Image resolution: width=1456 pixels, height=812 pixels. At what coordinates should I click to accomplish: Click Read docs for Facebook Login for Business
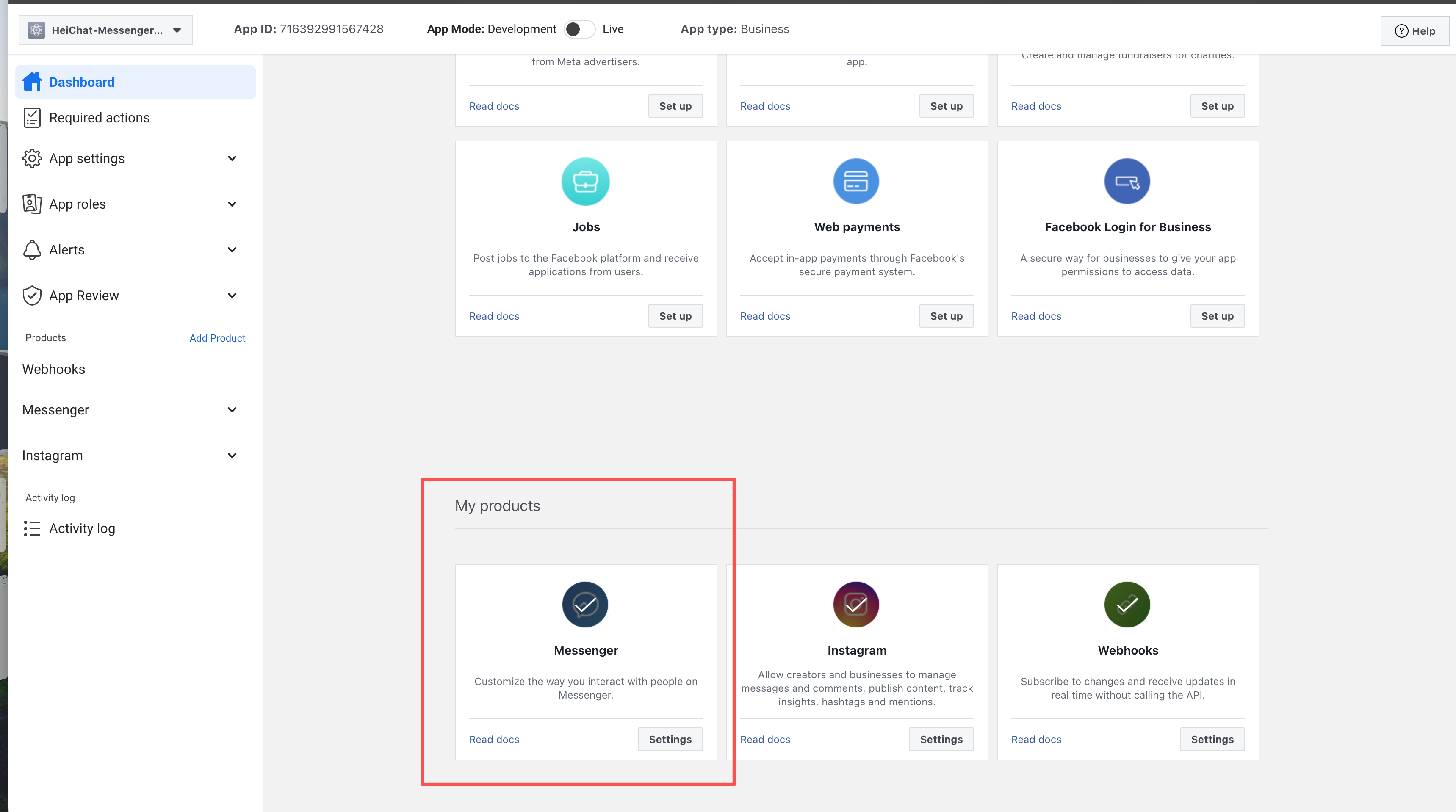coord(1036,316)
